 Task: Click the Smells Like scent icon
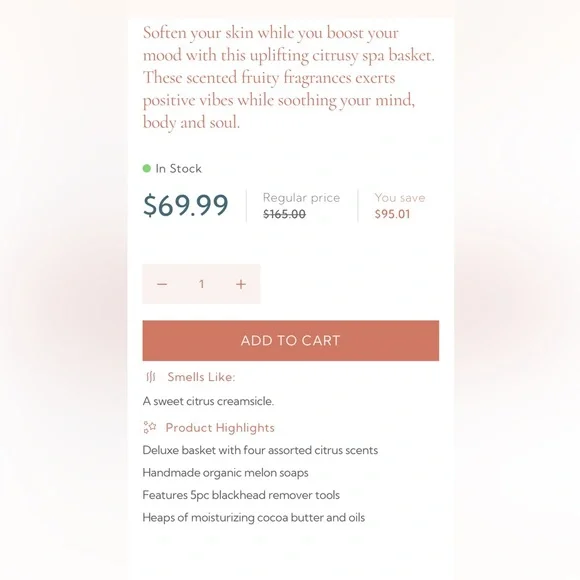coord(151,377)
